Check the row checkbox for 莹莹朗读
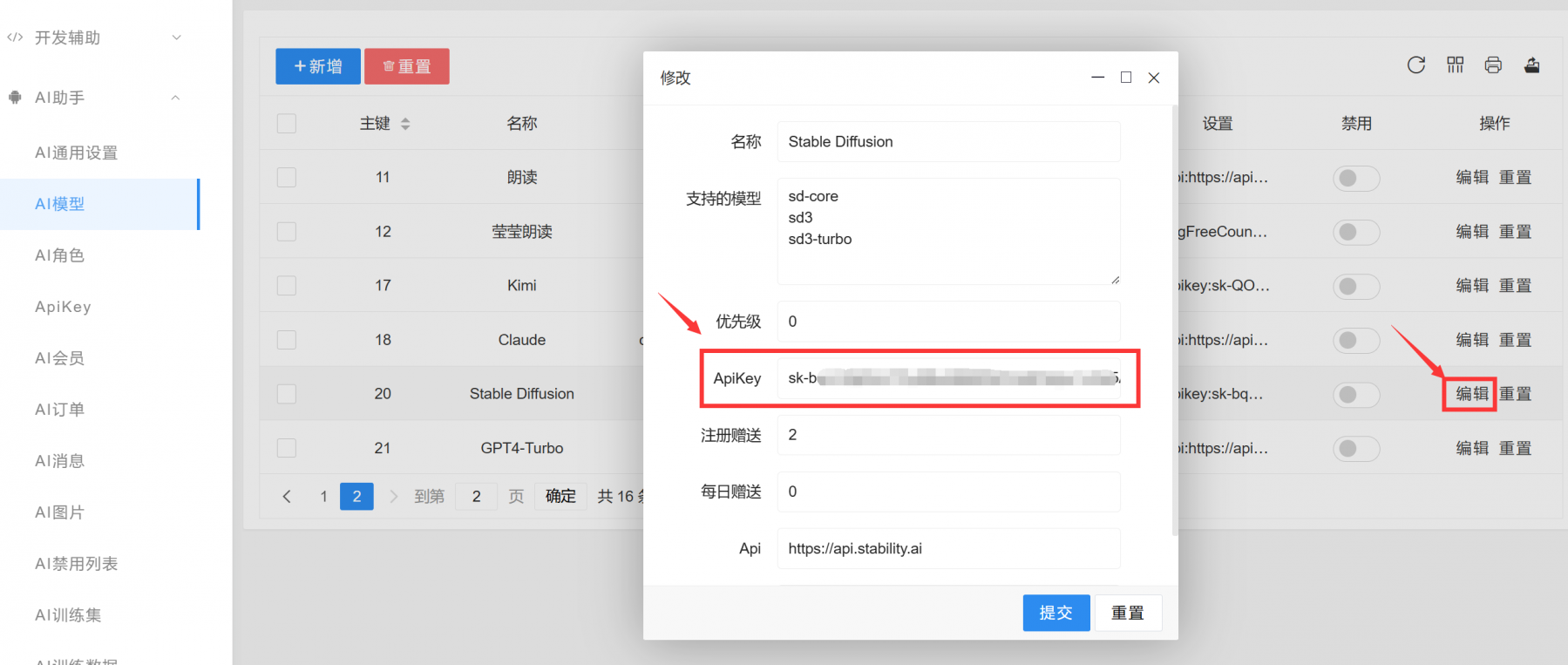This screenshot has width=1568, height=665. [287, 232]
